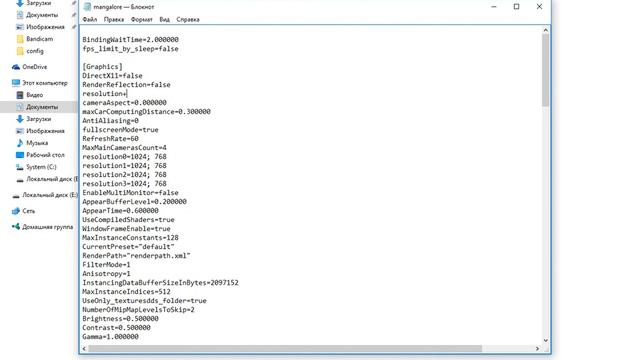Click the Рабочий стол desktop icon
Image resolution: width=640 pixels, height=360 pixels.
point(20,155)
